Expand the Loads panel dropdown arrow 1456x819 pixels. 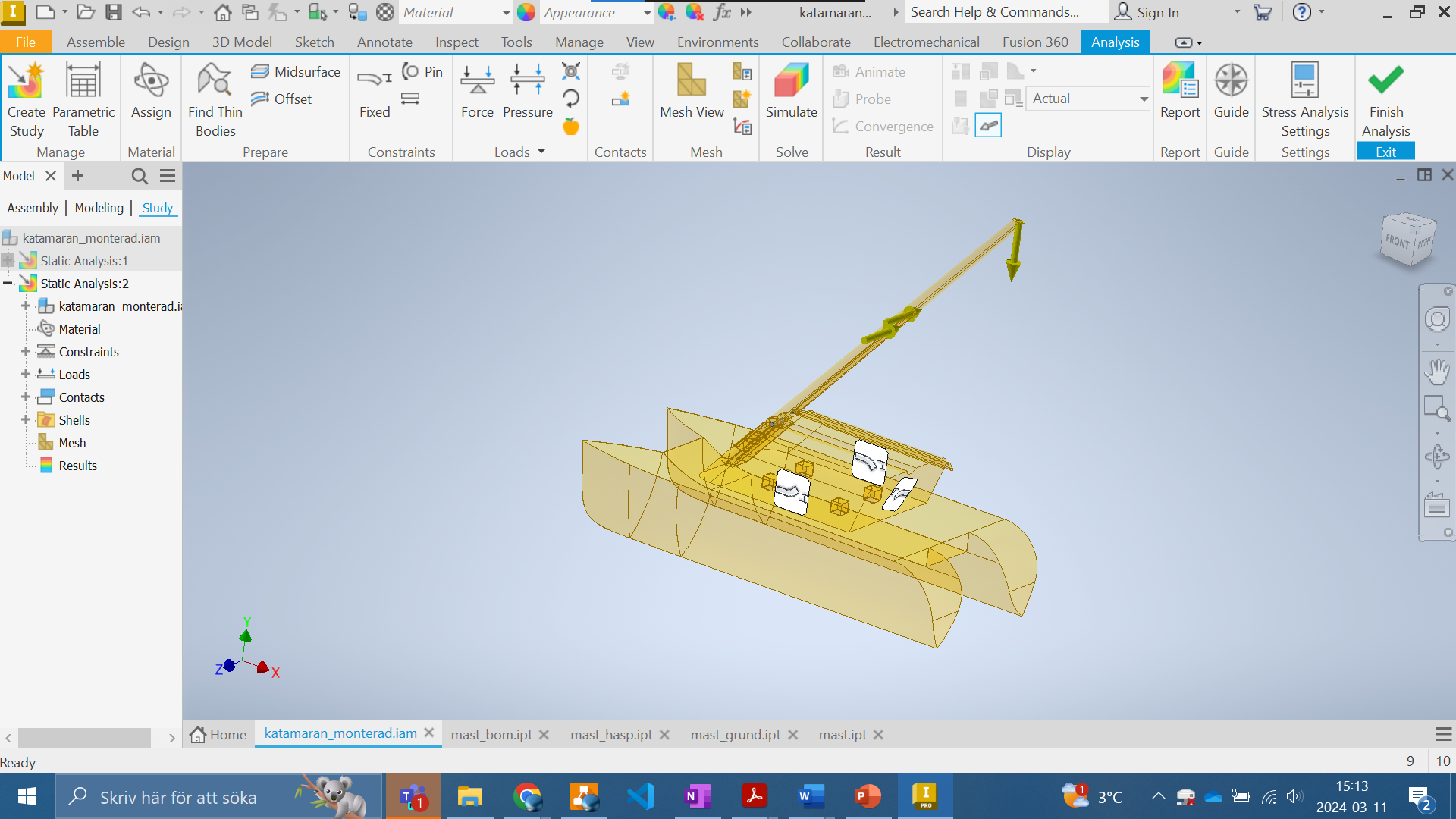click(541, 152)
